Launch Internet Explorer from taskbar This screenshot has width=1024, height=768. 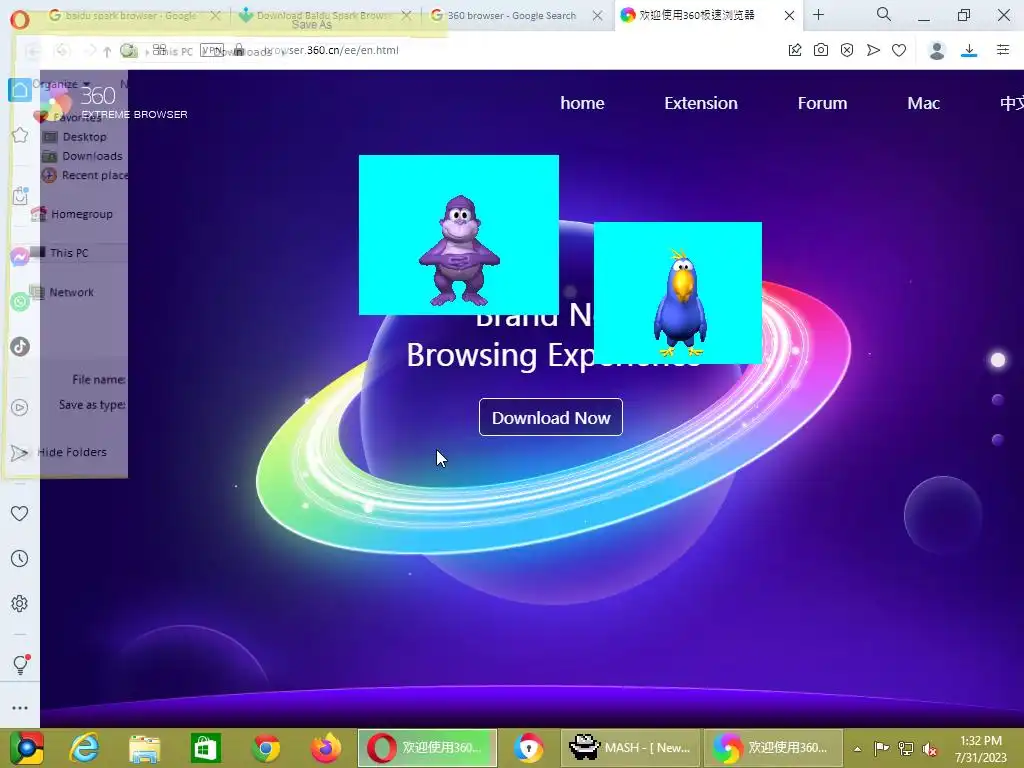pyautogui.click(x=85, y=748)
